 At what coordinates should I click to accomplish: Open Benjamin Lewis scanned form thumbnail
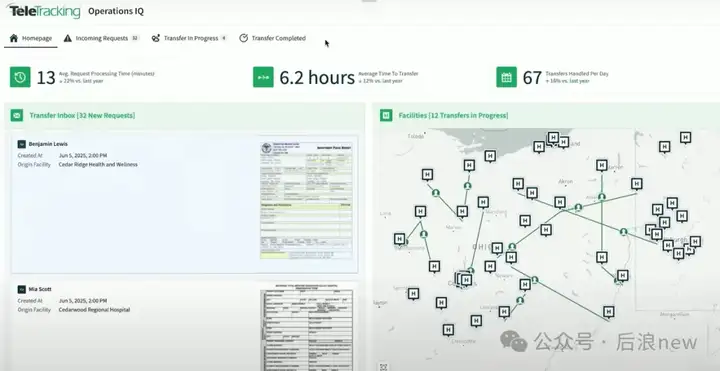306,200
